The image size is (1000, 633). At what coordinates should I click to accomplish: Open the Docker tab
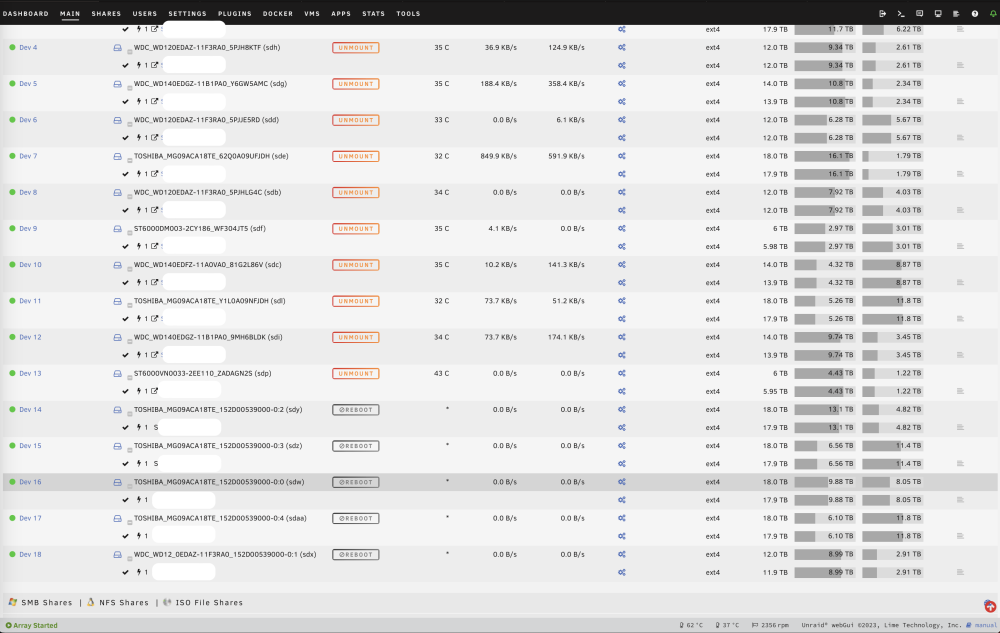click(278, 13)
